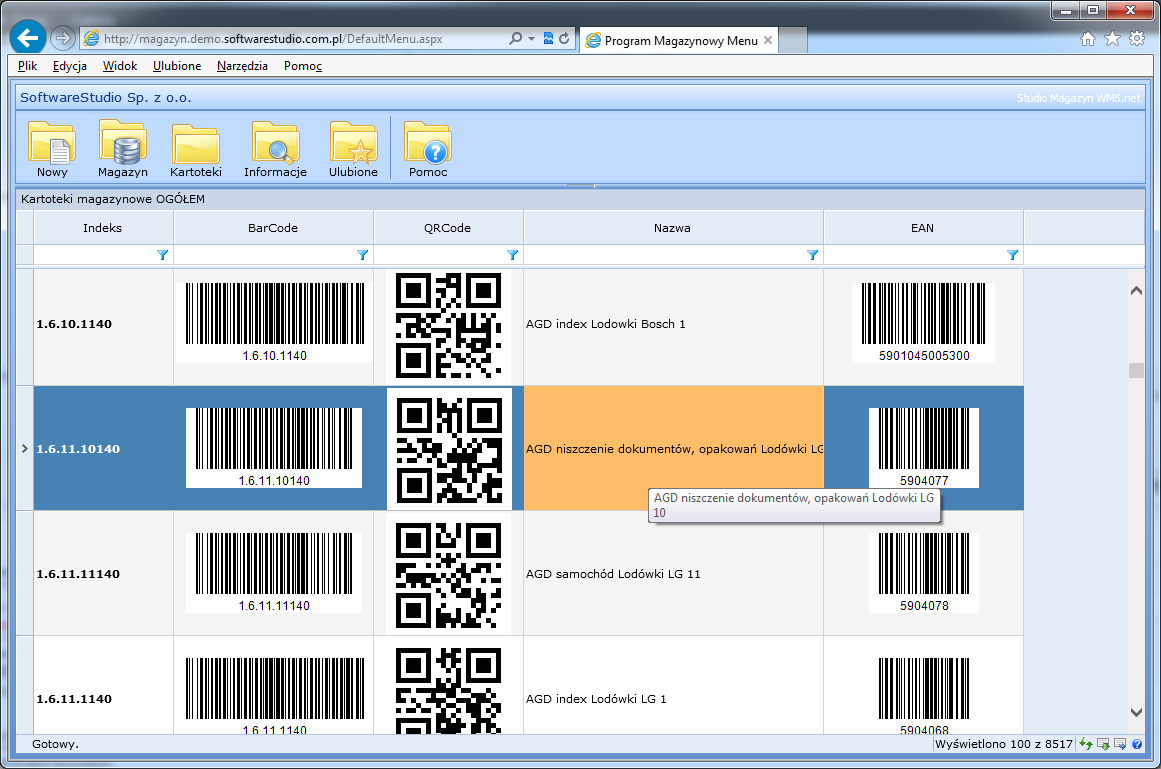Click the EAN barcode 5901045005300
Image resolution: width=1161 pixels, height=769 pixels.
pos(923,322)
